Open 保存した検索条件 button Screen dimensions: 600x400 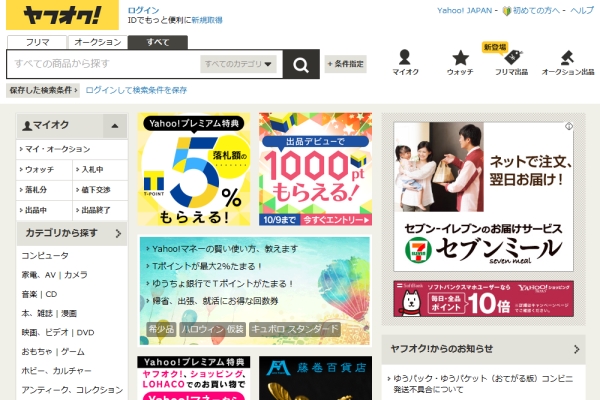(43, 90)
